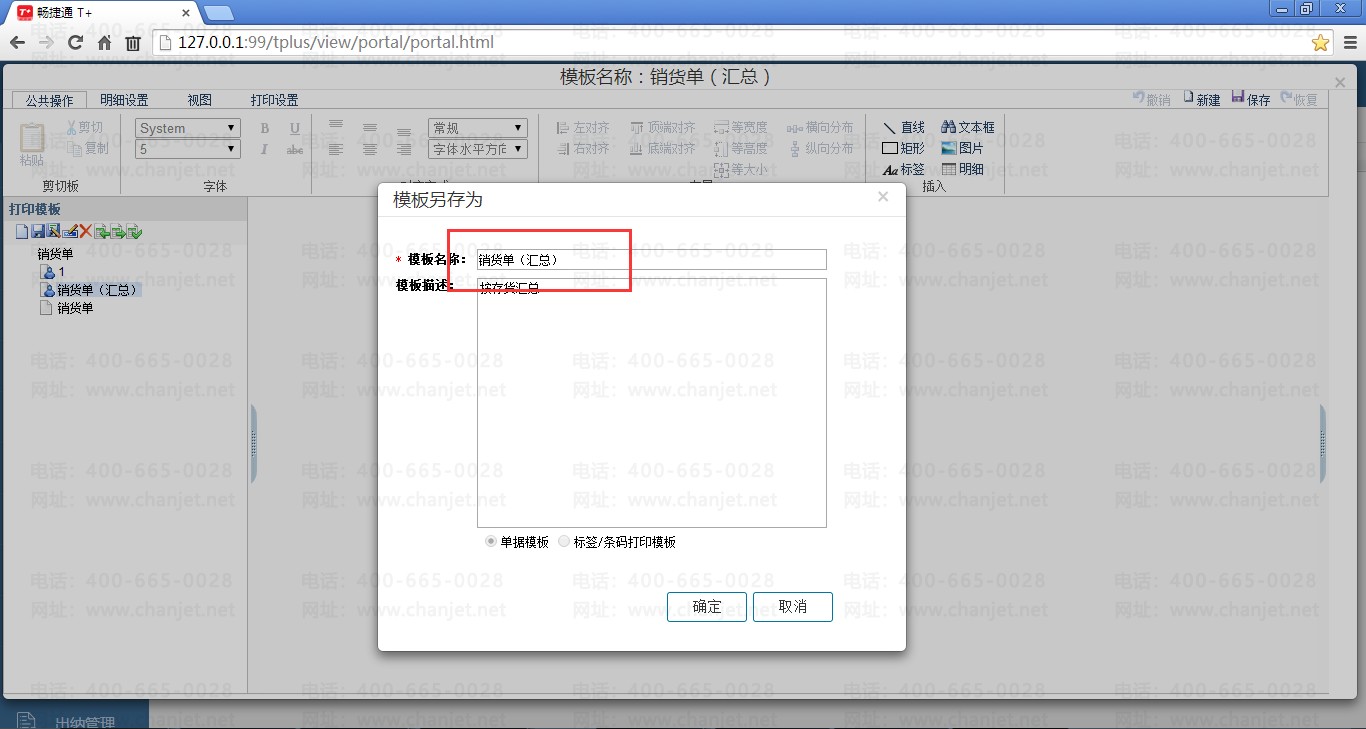Click 撤销 undo in top right
This screenshot has width=1366, height=729.
[1152, 99]
